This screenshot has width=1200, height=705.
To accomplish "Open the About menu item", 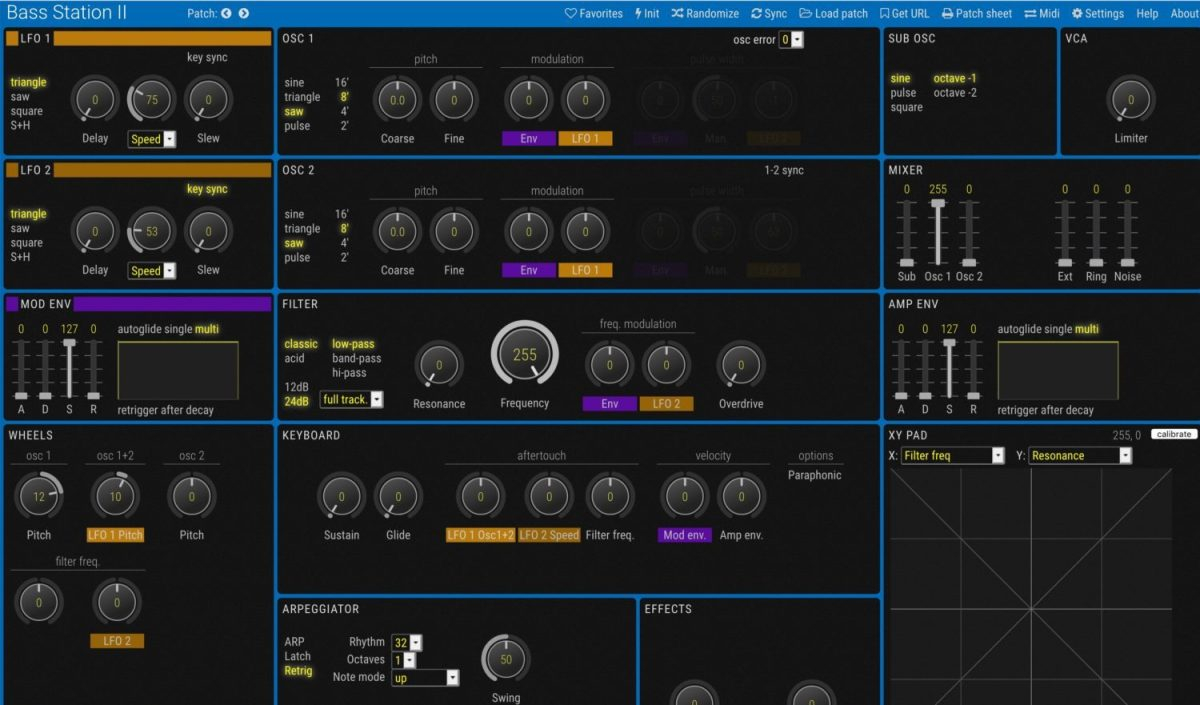I will pos(1184,14).
